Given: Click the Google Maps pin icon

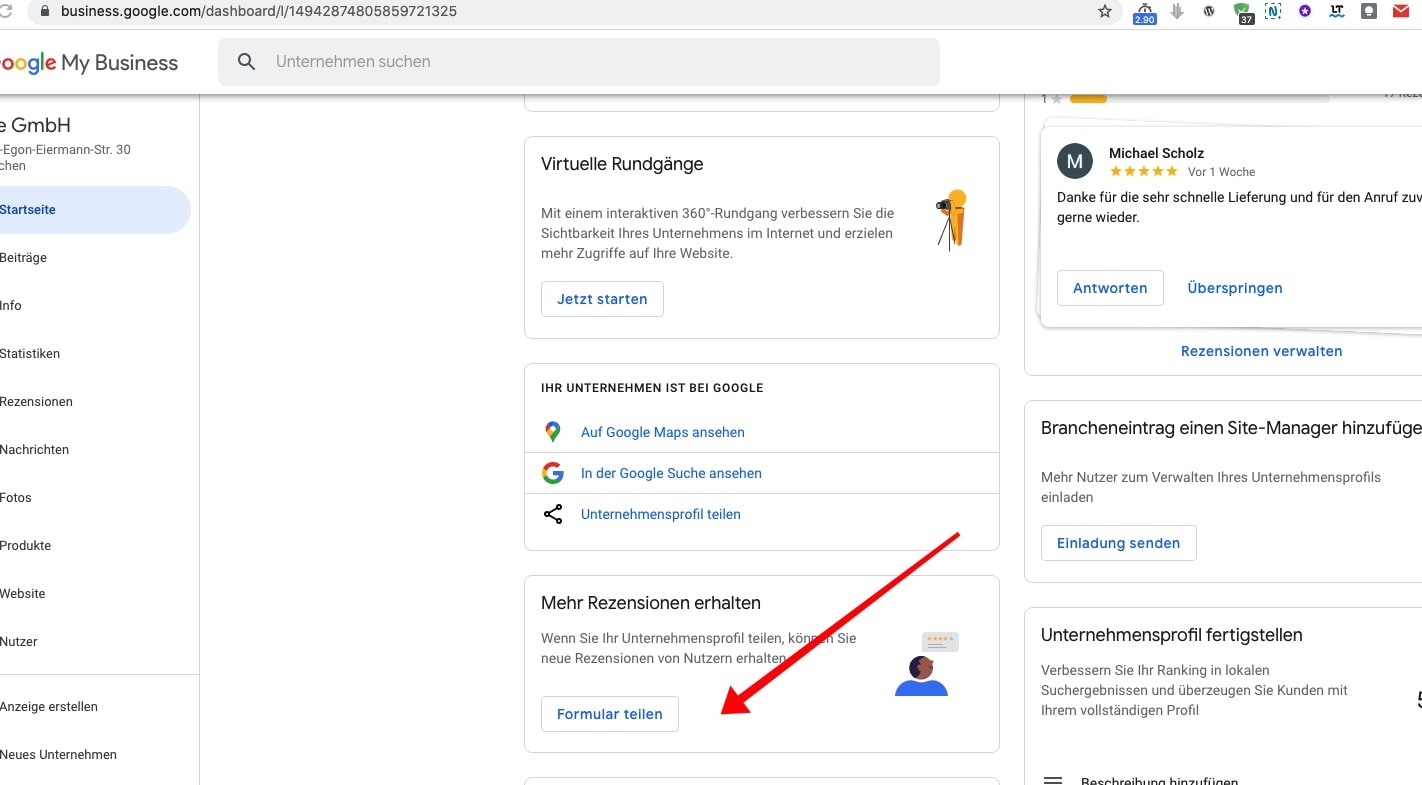Looking at the screenshot, I should coord(553,432).
